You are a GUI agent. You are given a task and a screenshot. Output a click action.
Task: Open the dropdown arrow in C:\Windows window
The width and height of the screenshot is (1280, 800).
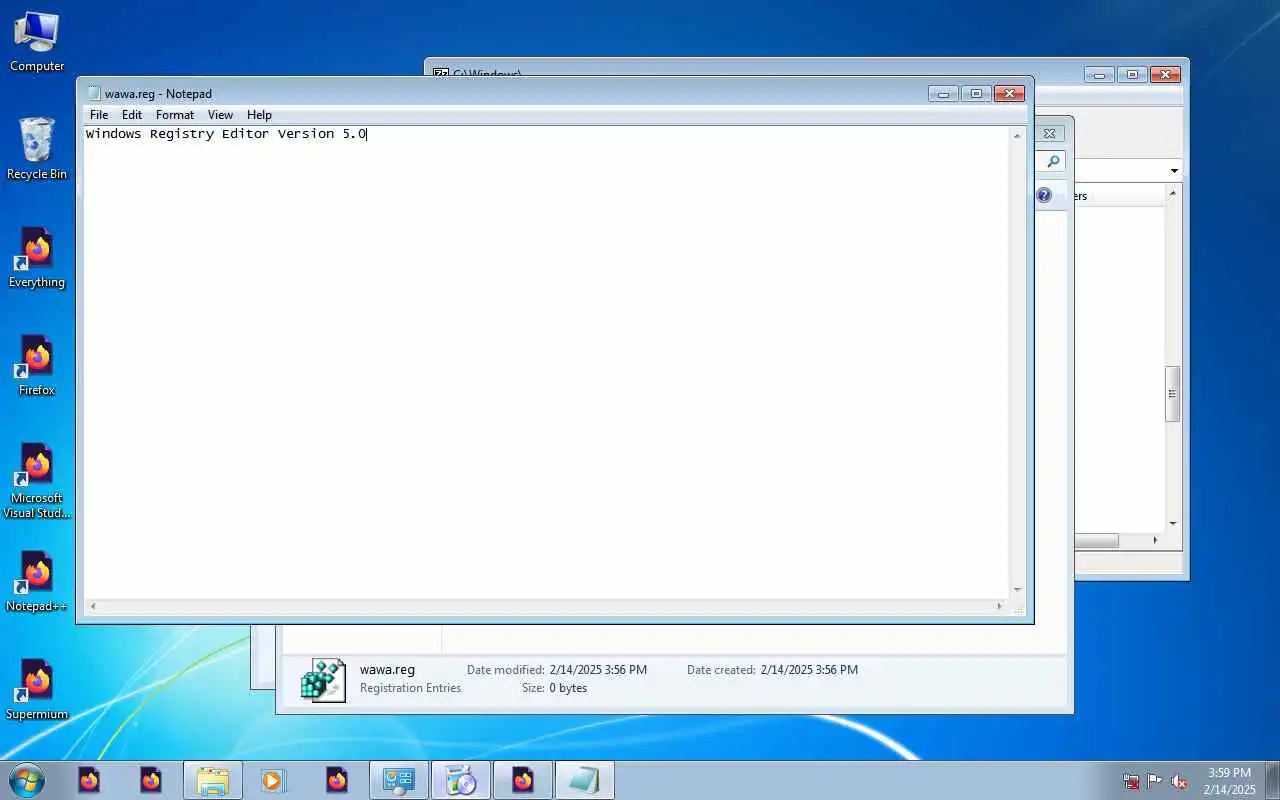1174,171
